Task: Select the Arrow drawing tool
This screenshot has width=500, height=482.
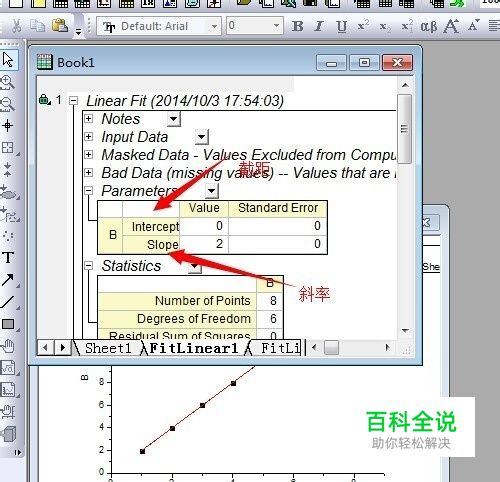Action: click(x=8, y=280)
